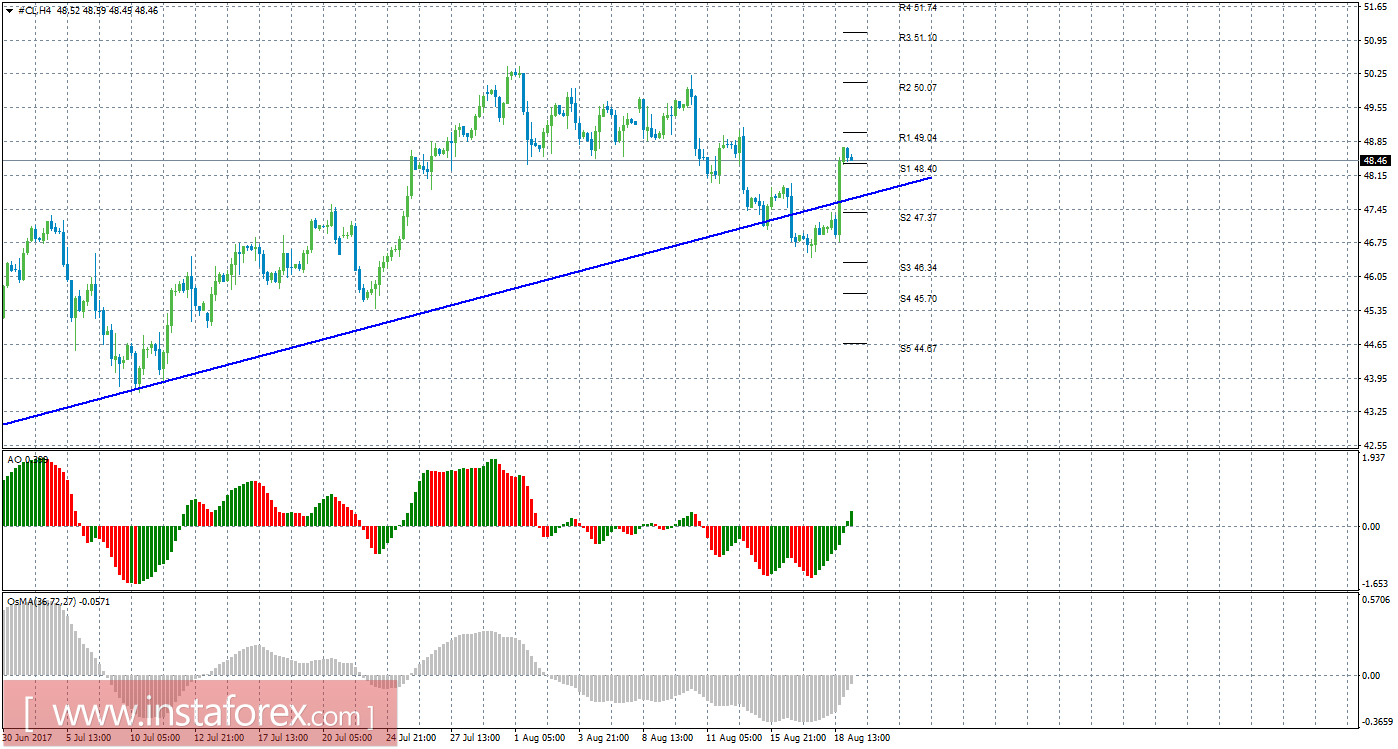Click the 0.00 value on AO scale
This screenshot has width=1398, height=749.
point(1372,527)
